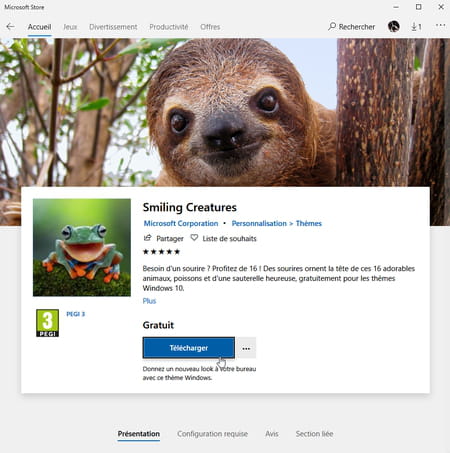Viewport: 450px width, 453px height.
Task: Open the Thèmes category link
Action: [x=309, y=223]
